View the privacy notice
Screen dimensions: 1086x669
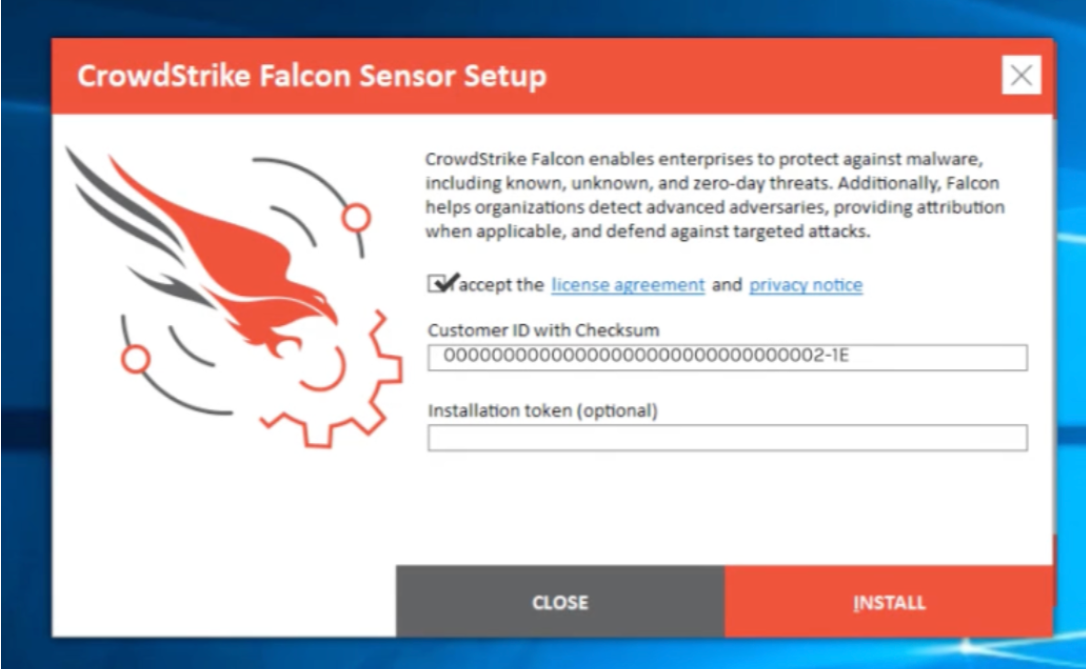pos(805,285)
